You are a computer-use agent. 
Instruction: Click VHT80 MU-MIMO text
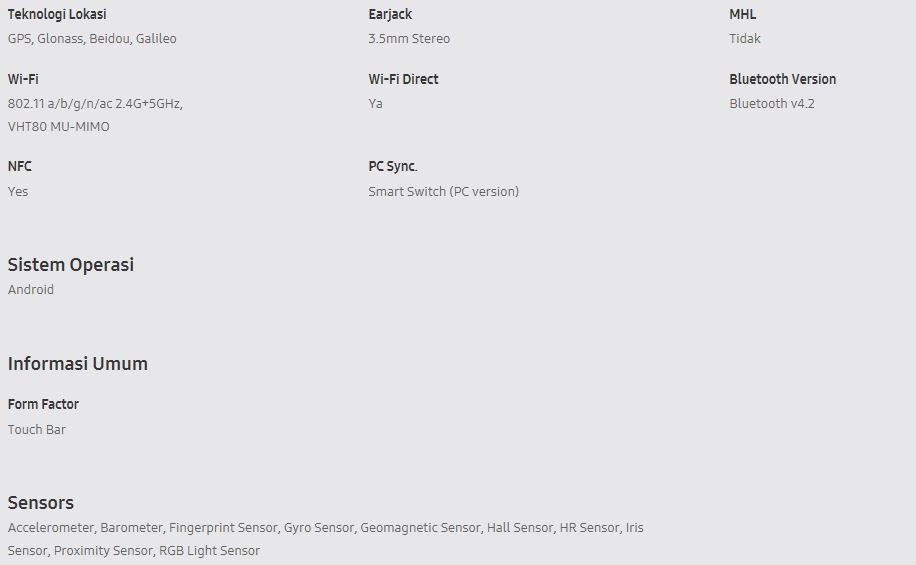click(x=58, y=127)
